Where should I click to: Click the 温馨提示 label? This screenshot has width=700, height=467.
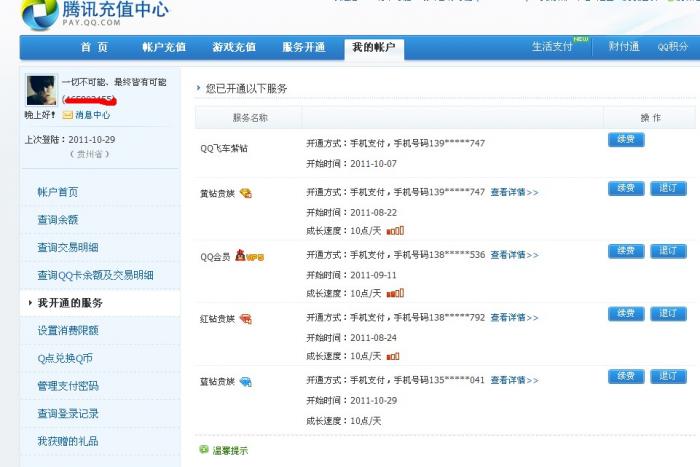230,450
